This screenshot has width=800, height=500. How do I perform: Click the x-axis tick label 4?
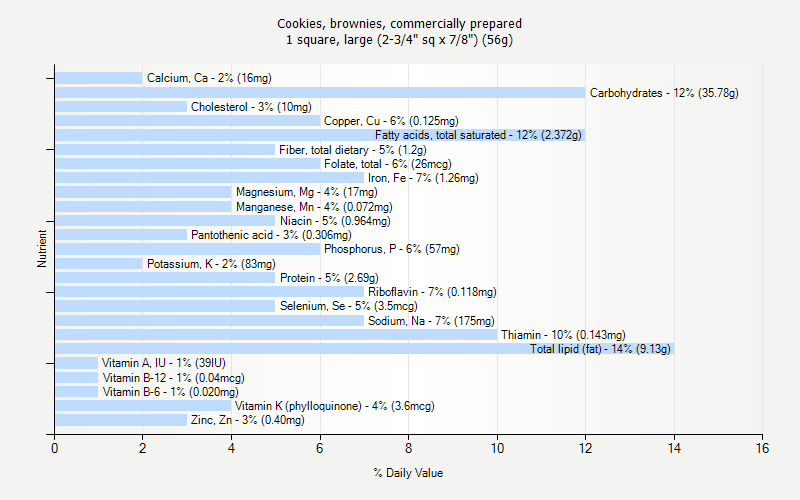231,448
